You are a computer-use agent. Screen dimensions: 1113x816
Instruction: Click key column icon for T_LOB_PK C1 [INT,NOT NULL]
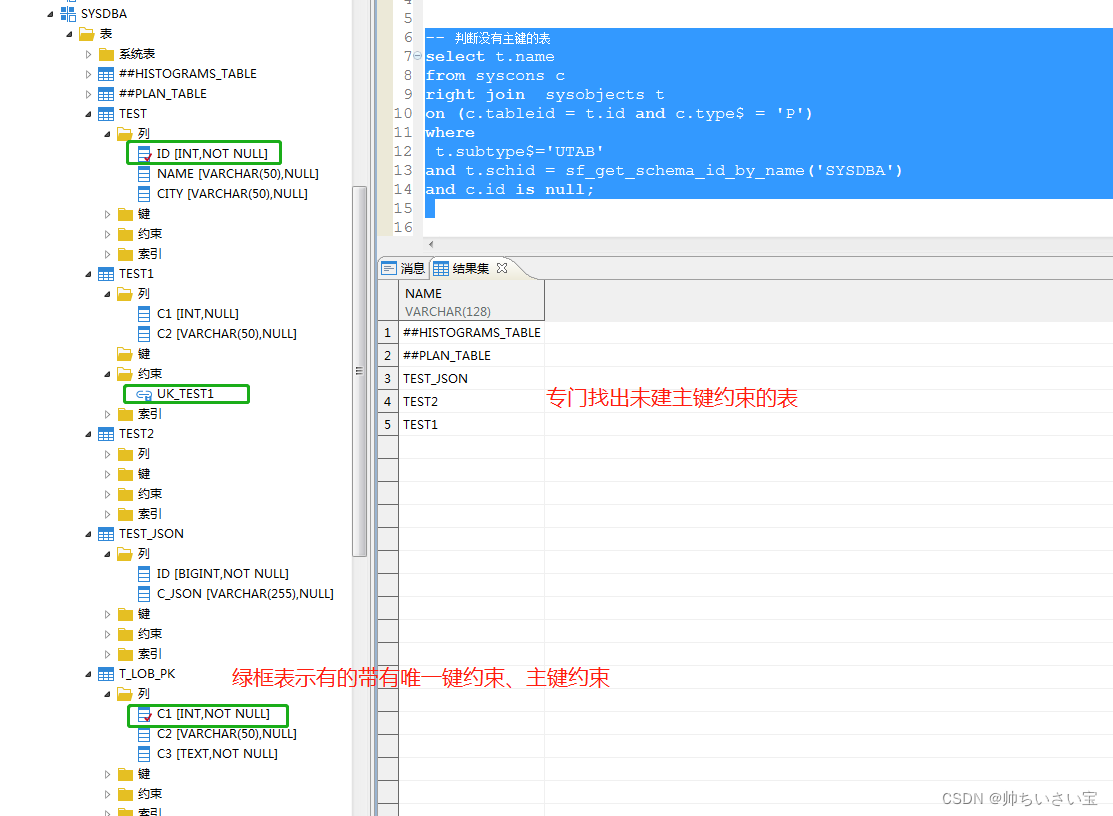coord(144,715)
